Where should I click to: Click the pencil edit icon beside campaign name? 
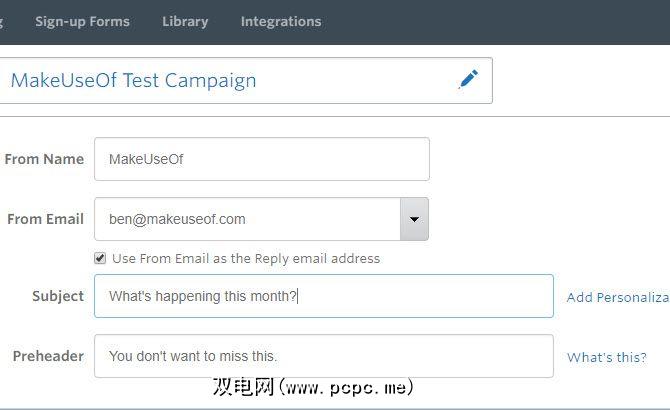(468, 79)
